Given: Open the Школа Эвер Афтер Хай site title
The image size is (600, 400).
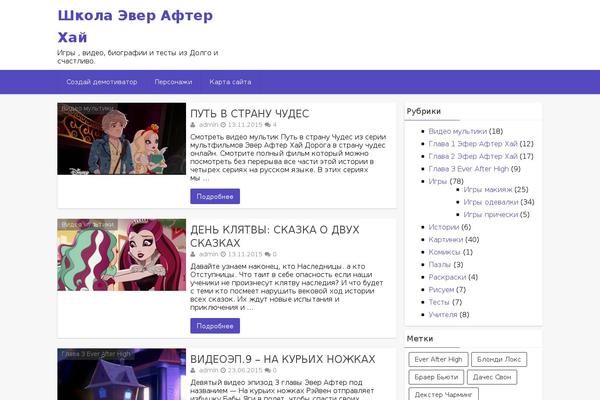Looking at the screenshot, I should tap(135, 26).
